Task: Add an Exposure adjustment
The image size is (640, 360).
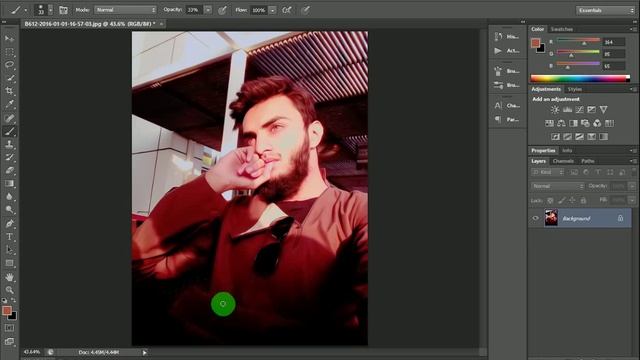Action: (x=591, y=110)
